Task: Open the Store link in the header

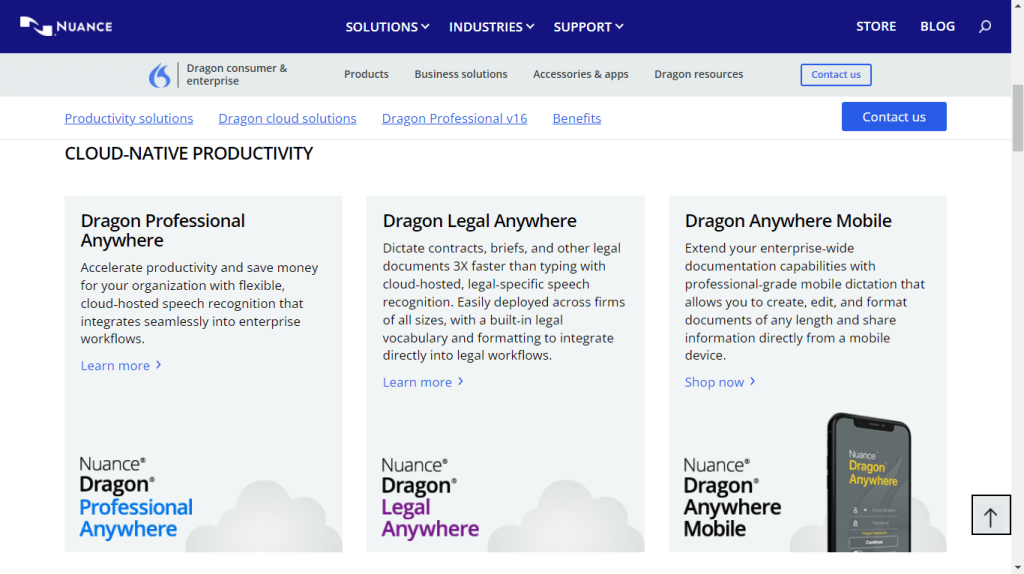Action: 876,26
